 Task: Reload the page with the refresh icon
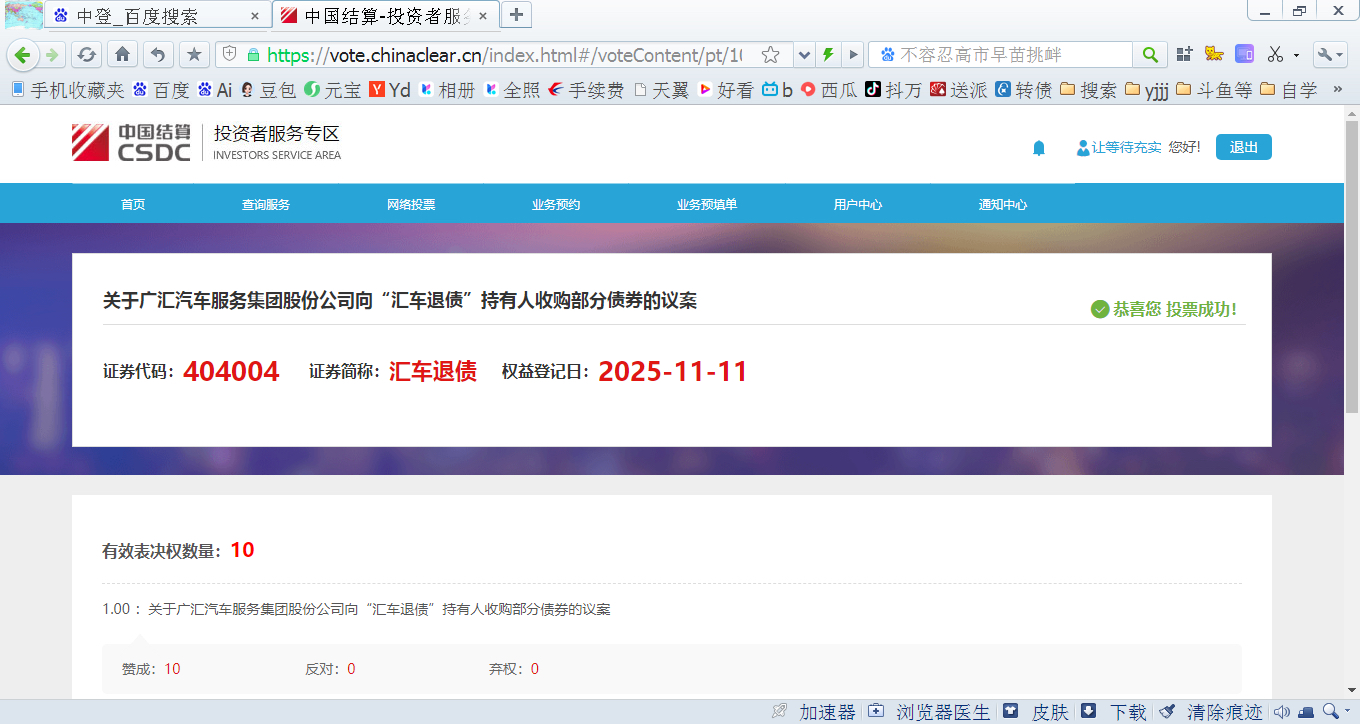click(87, 54)
